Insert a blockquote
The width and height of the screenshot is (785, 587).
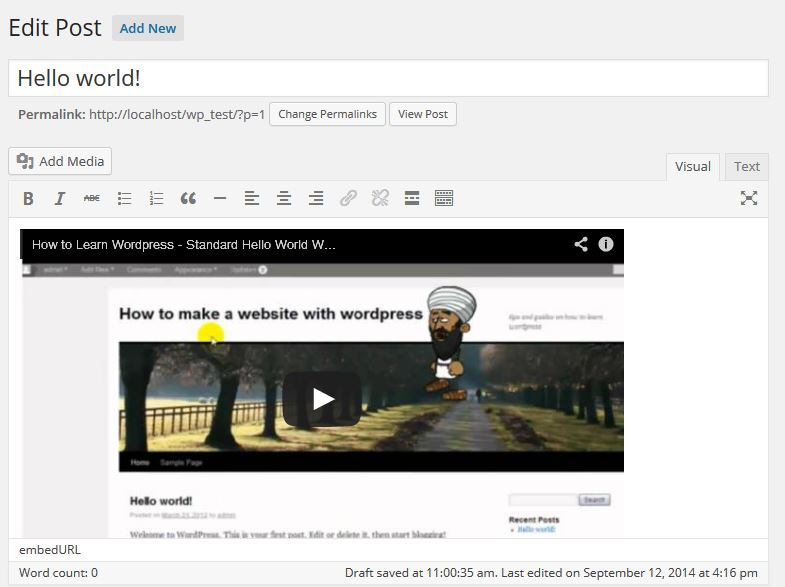pyautogui.click(x=188, y=199)
